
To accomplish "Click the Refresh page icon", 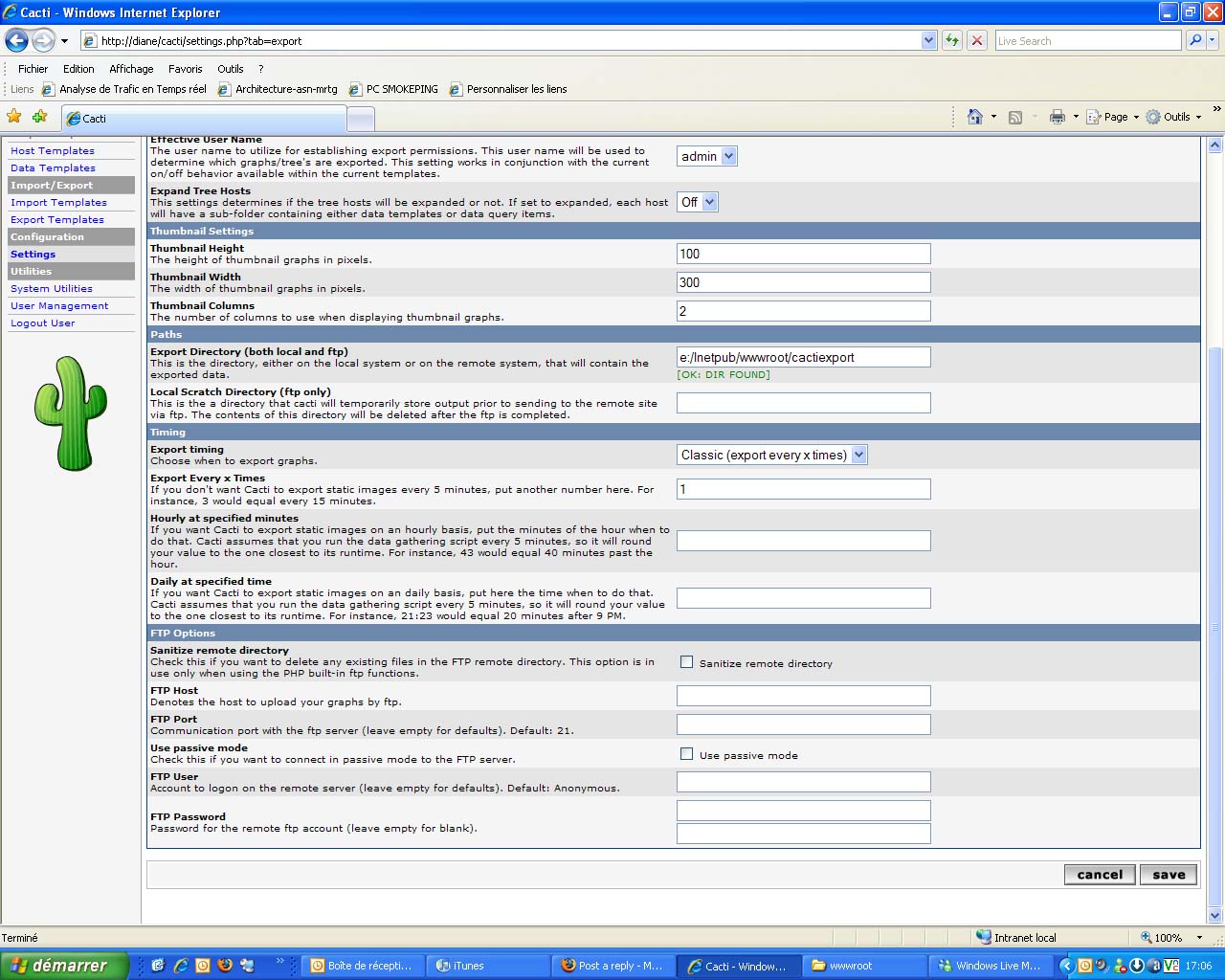I will pos(951,40).
